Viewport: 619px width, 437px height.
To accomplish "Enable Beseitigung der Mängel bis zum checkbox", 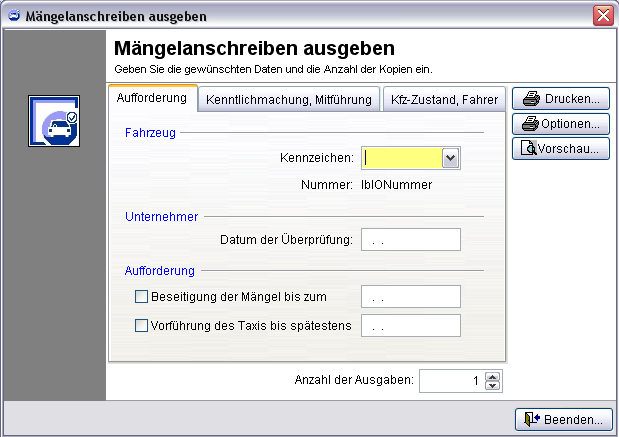I will pyautogui.click(x=141, y=296).
